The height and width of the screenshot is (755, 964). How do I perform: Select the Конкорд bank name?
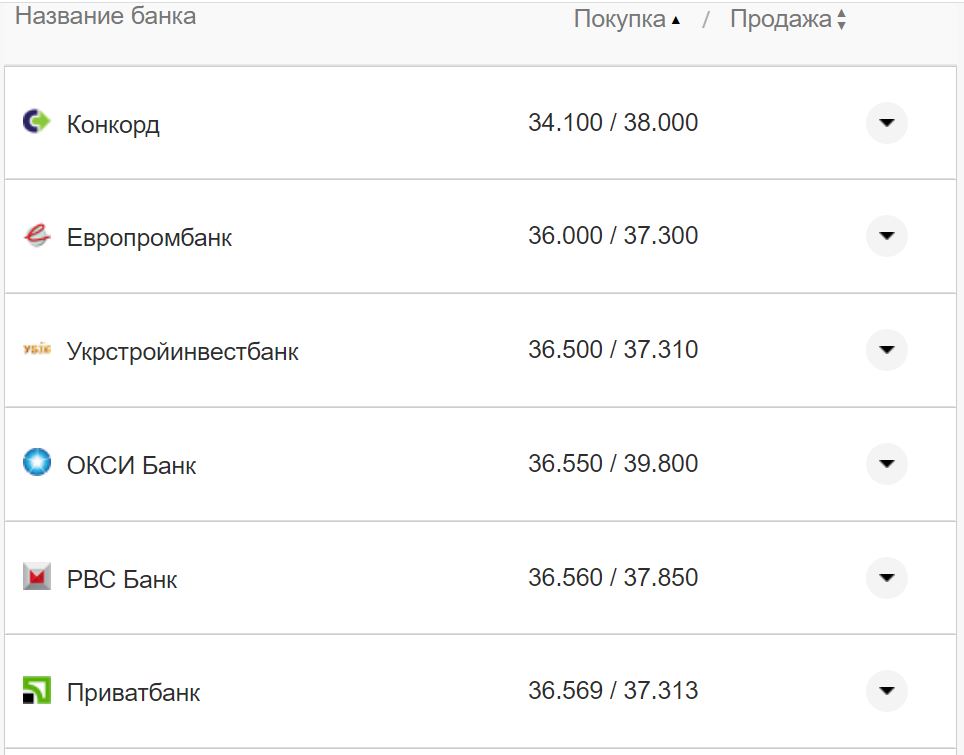tap(113, 125)
